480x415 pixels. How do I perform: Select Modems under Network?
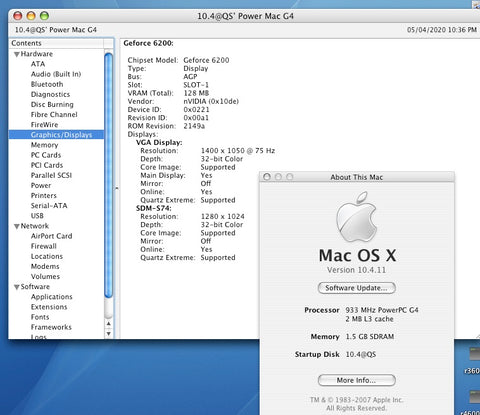click(x=45, y=266)
